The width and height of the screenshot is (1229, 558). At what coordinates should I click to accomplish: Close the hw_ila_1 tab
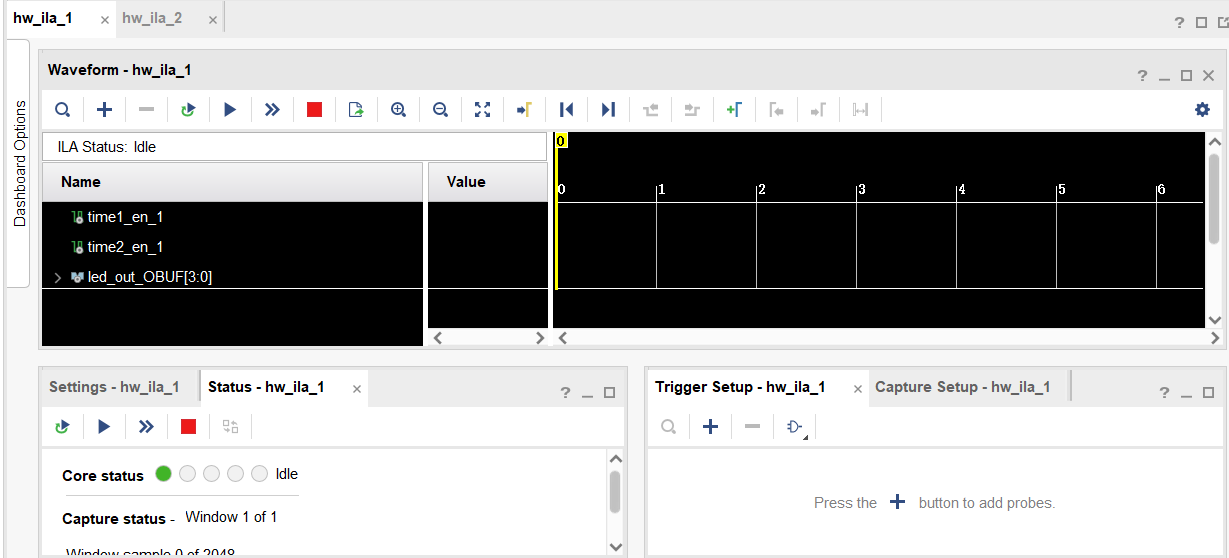105,20
